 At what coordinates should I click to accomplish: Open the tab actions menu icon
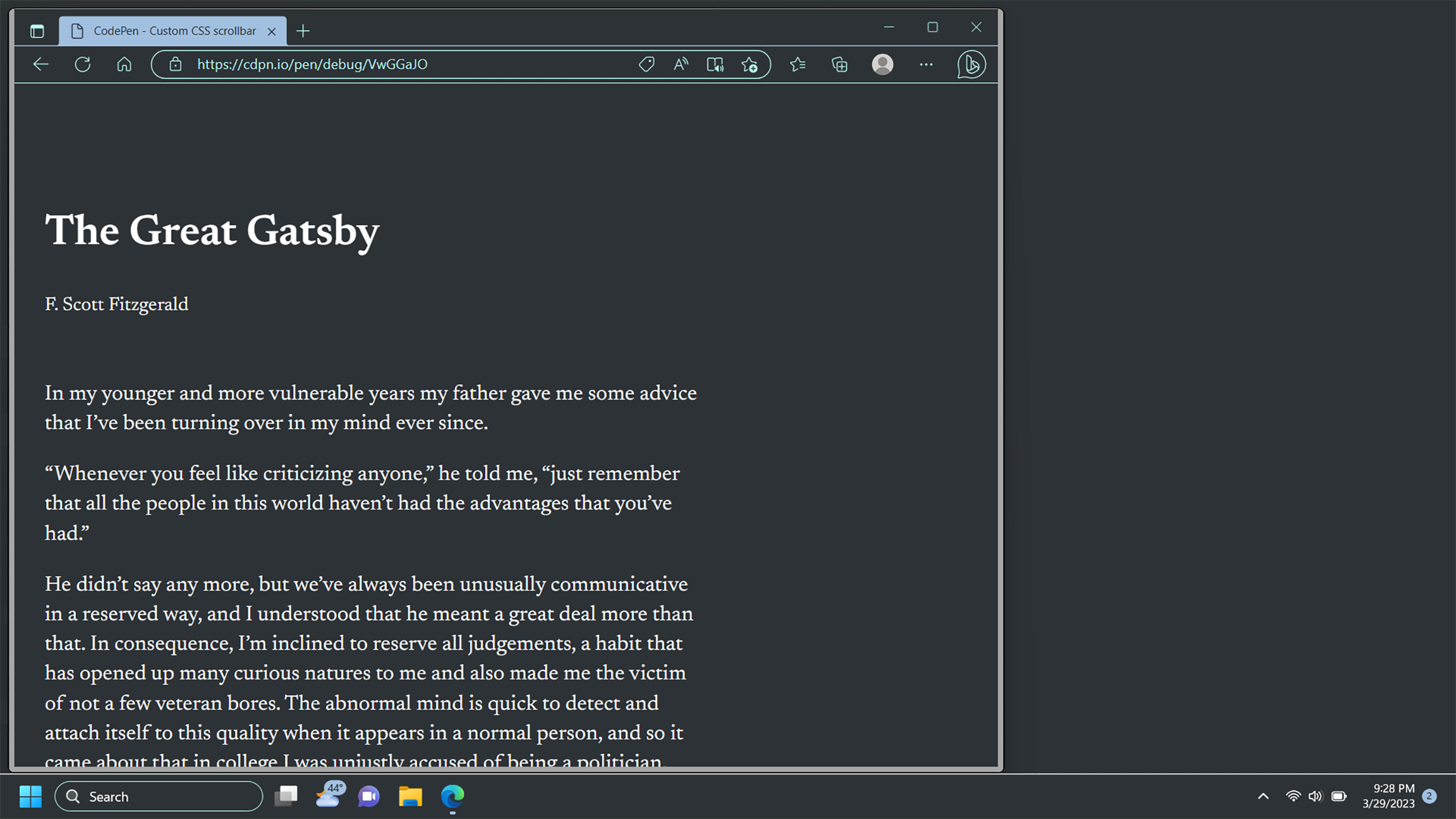(37, 31)
